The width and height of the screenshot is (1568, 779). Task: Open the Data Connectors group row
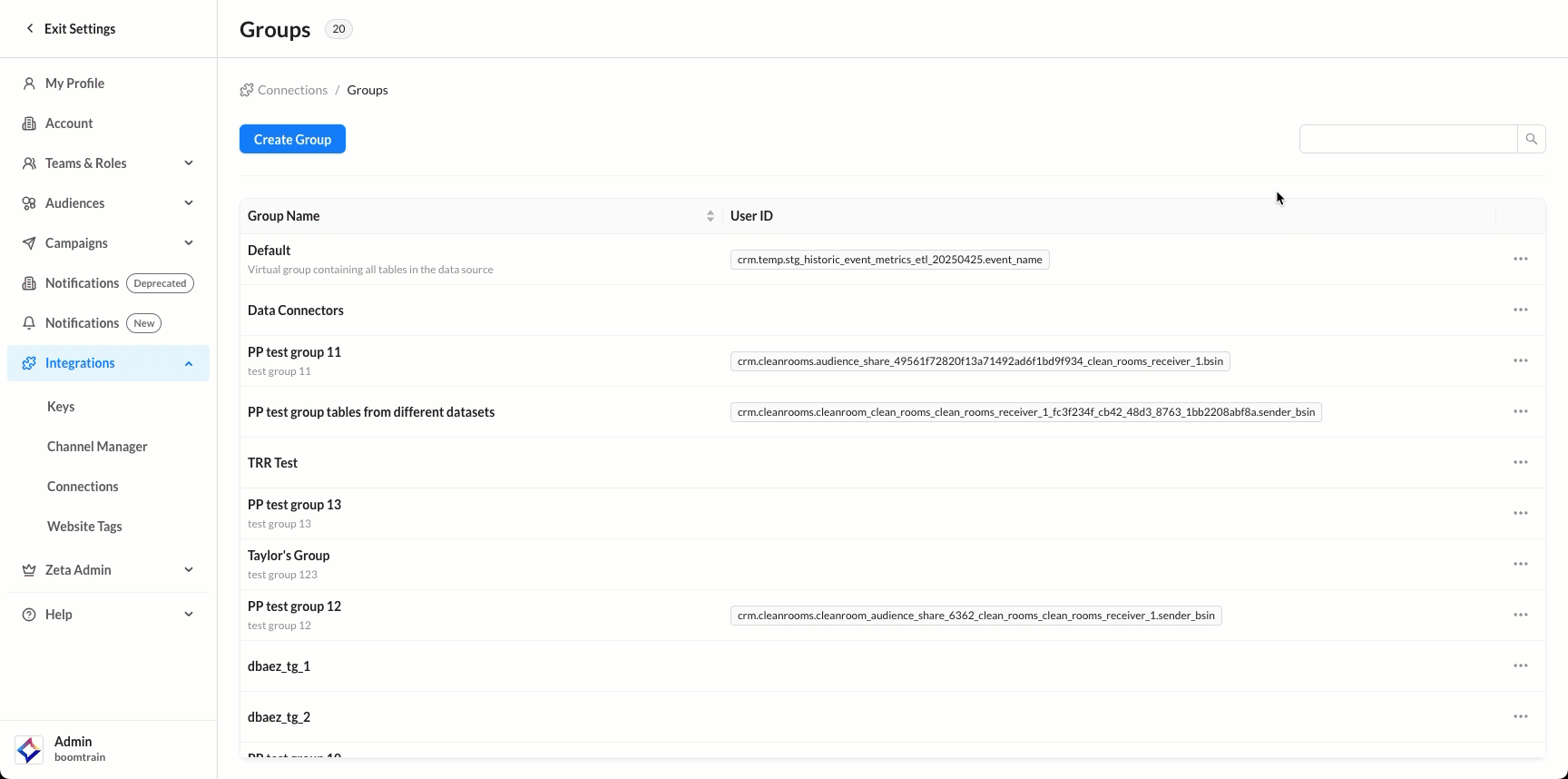(296, 311)
